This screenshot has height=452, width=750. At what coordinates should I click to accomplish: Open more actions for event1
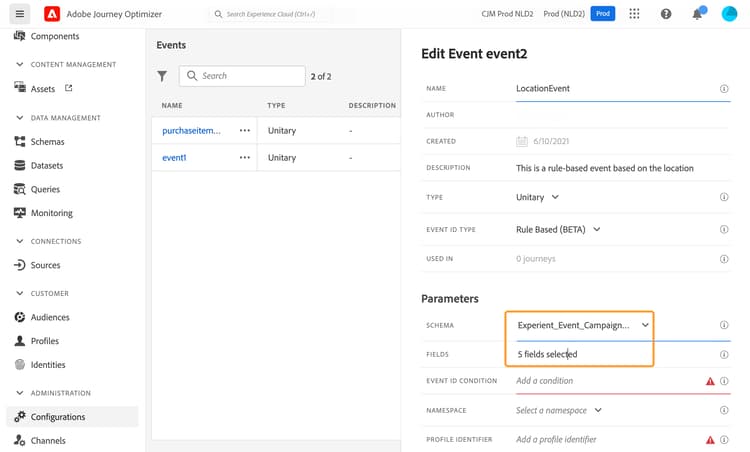[244, 158]
